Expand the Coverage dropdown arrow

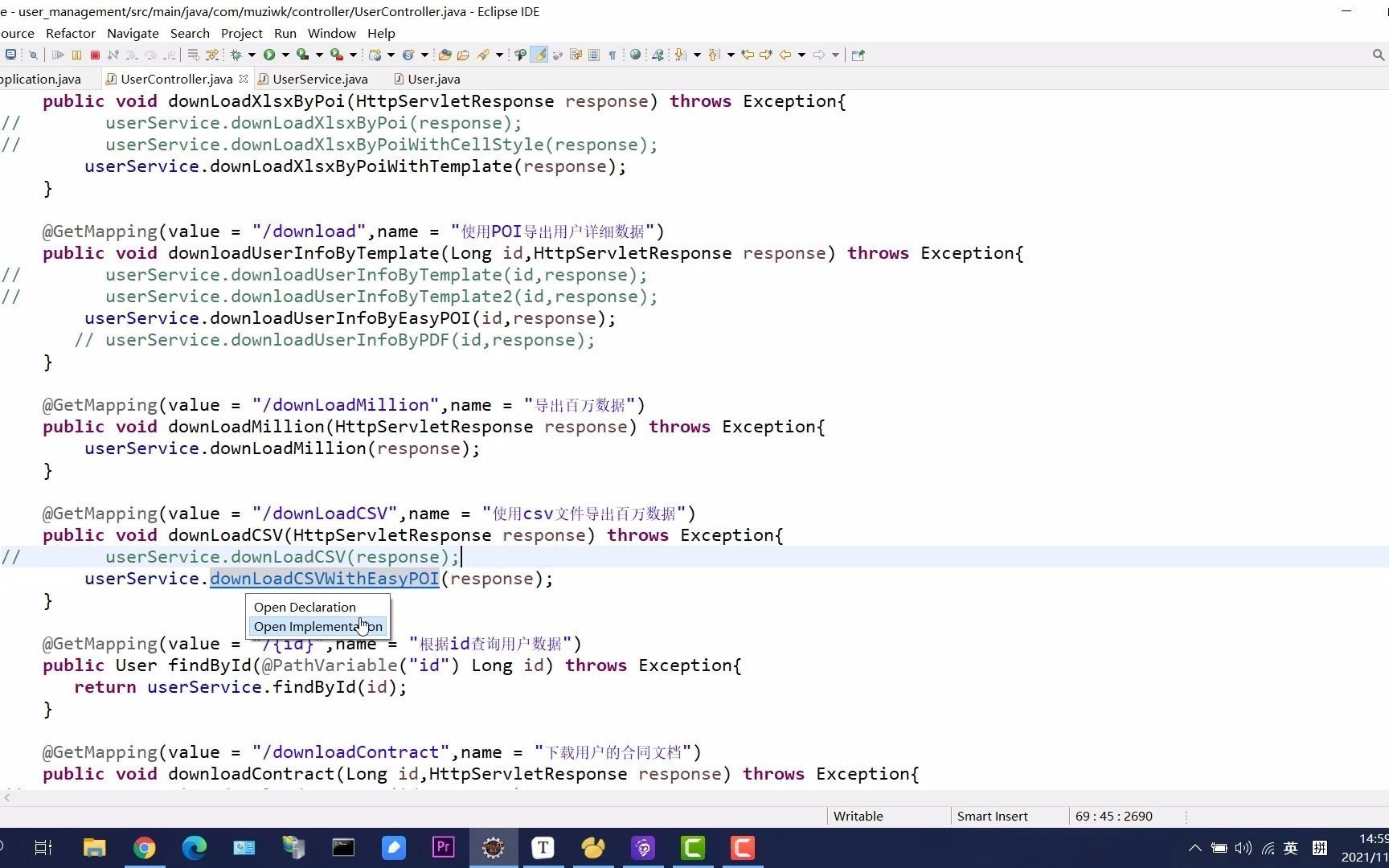point(319,55)
